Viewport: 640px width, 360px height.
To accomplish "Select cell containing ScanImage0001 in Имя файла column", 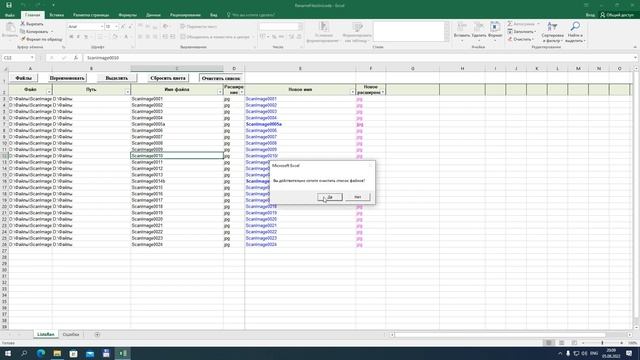I will pos(177,99).
